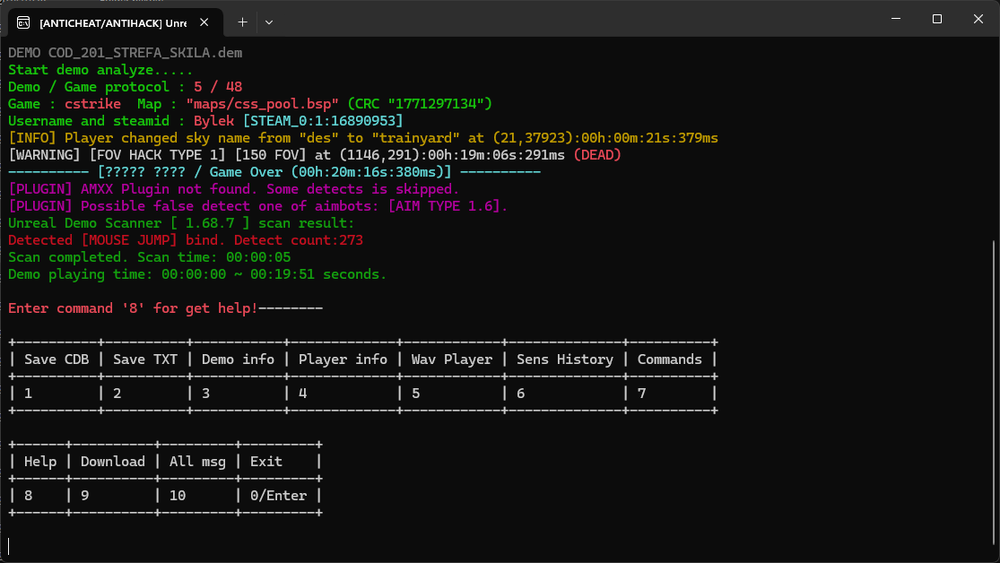Maximize the terminal window
Viewport: 1000px width, 563px height.
(x=937, y=19)
